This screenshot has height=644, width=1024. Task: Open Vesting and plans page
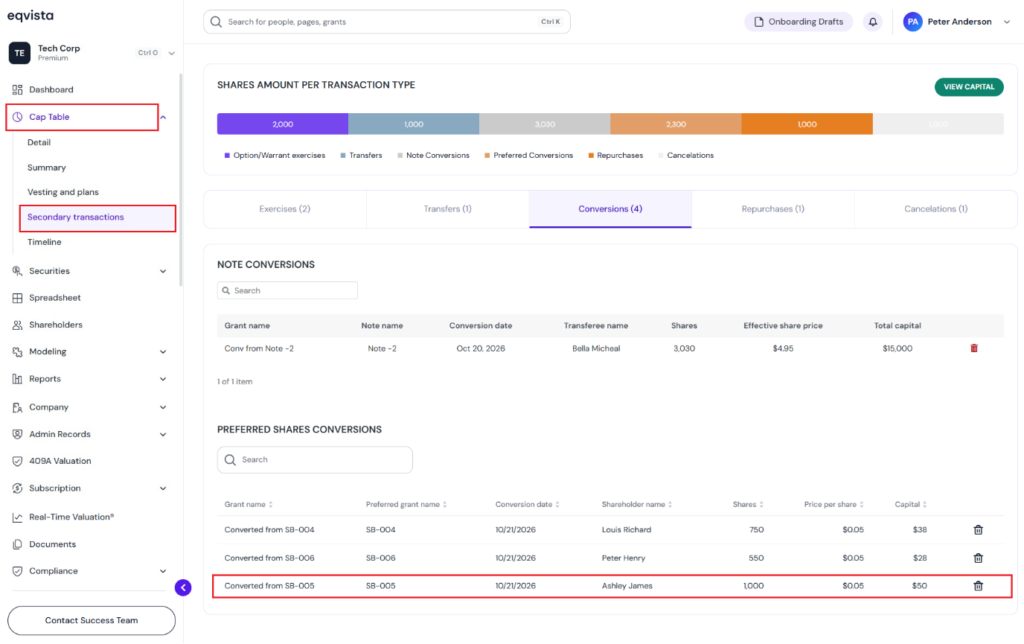(x=63, y=193)
